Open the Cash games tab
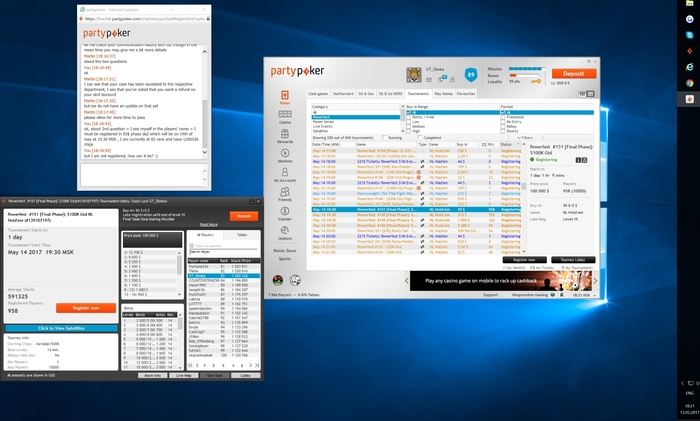Viewport: 700px width, 421px height. [x=318, y=94]
